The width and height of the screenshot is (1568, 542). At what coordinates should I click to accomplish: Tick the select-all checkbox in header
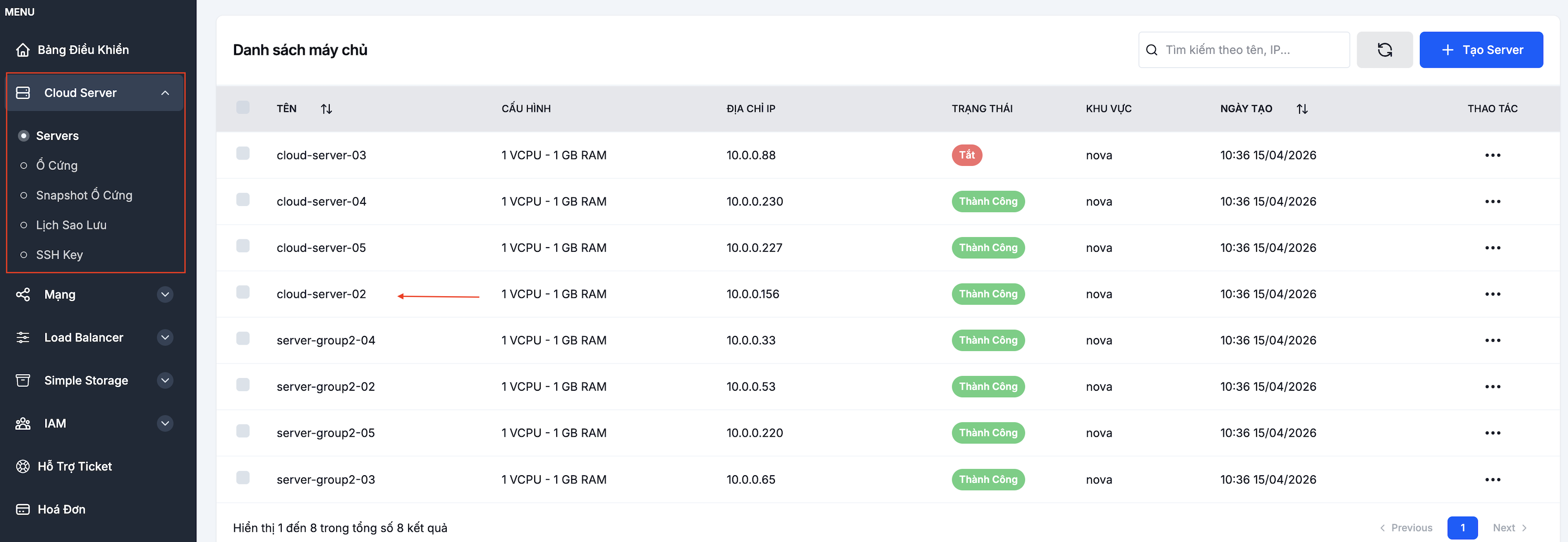click(243, 107)
